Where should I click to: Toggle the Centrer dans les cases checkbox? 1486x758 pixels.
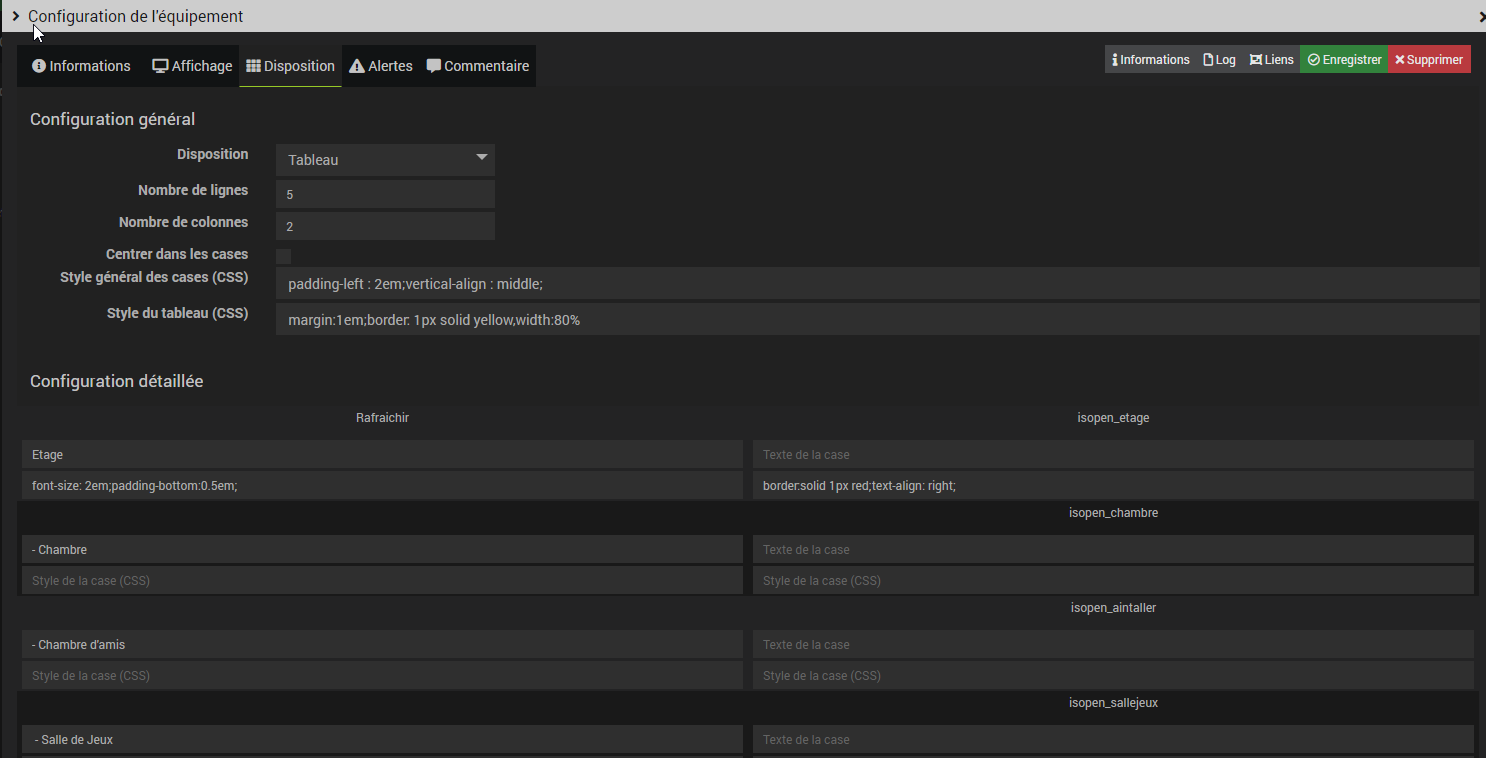(x=284, y=256)
